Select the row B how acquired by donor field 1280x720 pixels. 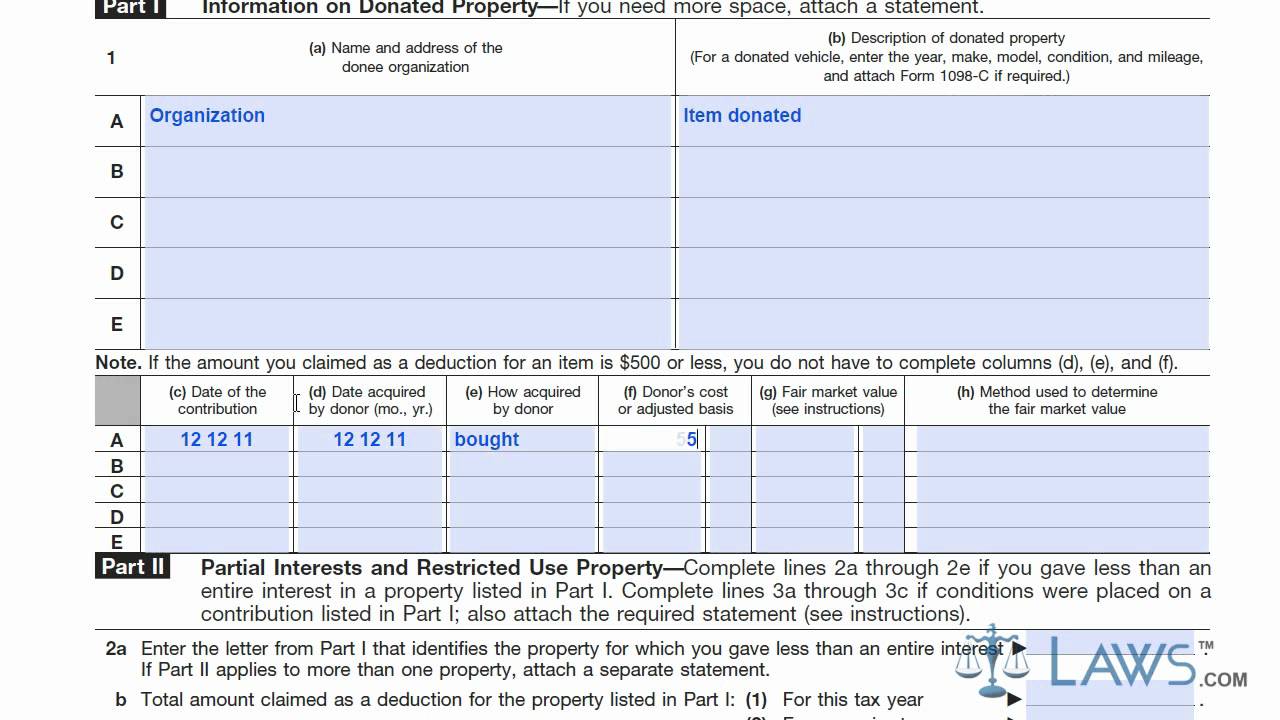click(x=523, y=465)
